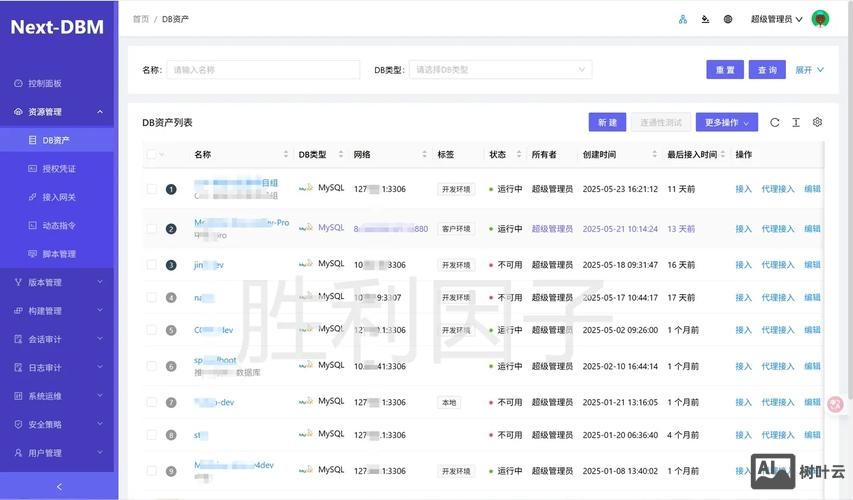This screenshot has height=500, width=853.
Task: Open the 更多操作 dropdown button
Action: point(726,122)
